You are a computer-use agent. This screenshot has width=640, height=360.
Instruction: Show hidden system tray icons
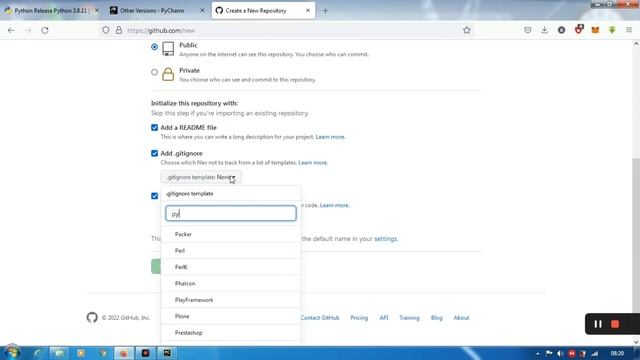click(x=538, y=353)
